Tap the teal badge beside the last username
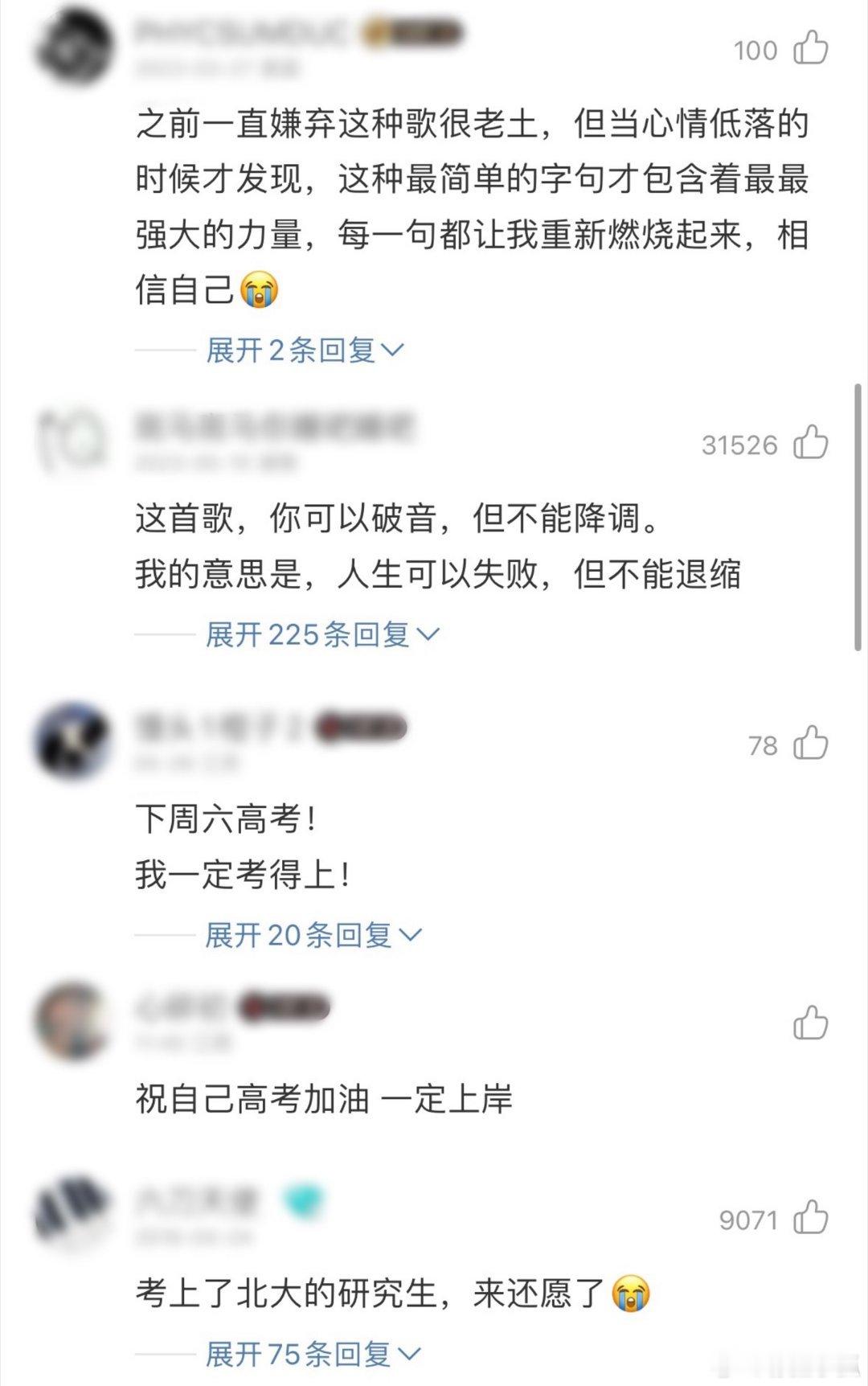Viewport: 868px width, 1386px height. point(302,1202)
